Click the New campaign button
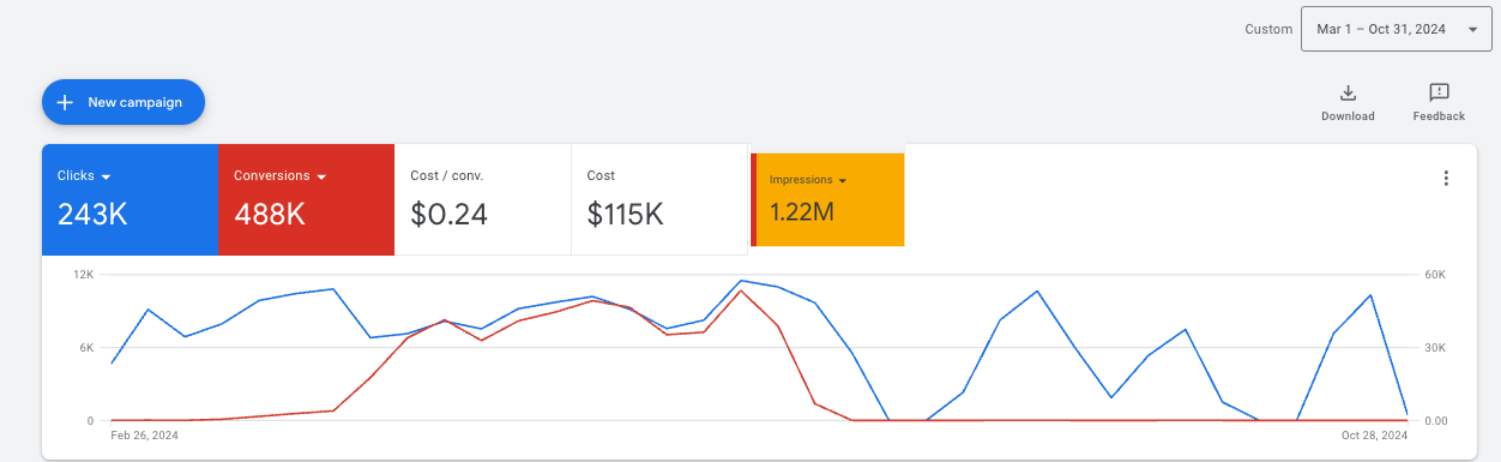 [123, 102]
